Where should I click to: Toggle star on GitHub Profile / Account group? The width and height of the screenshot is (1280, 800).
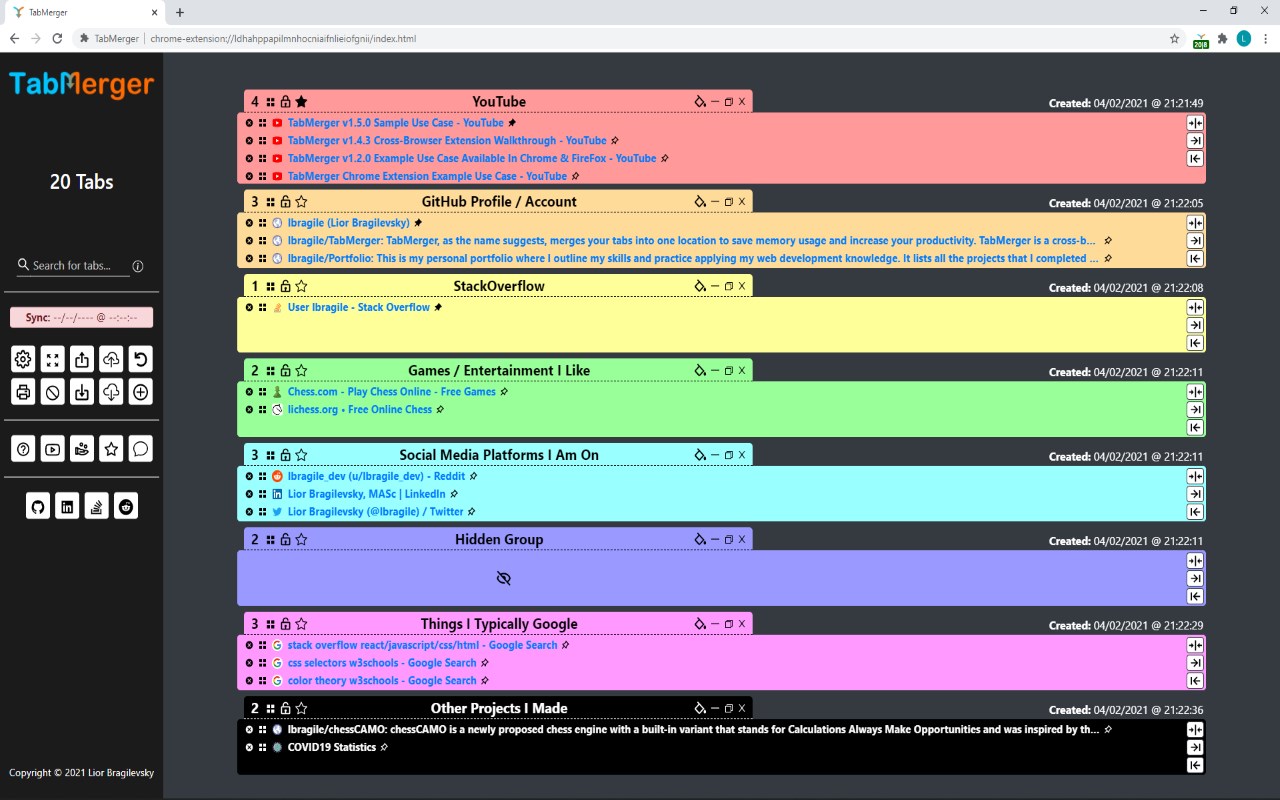tap(301, 202)
